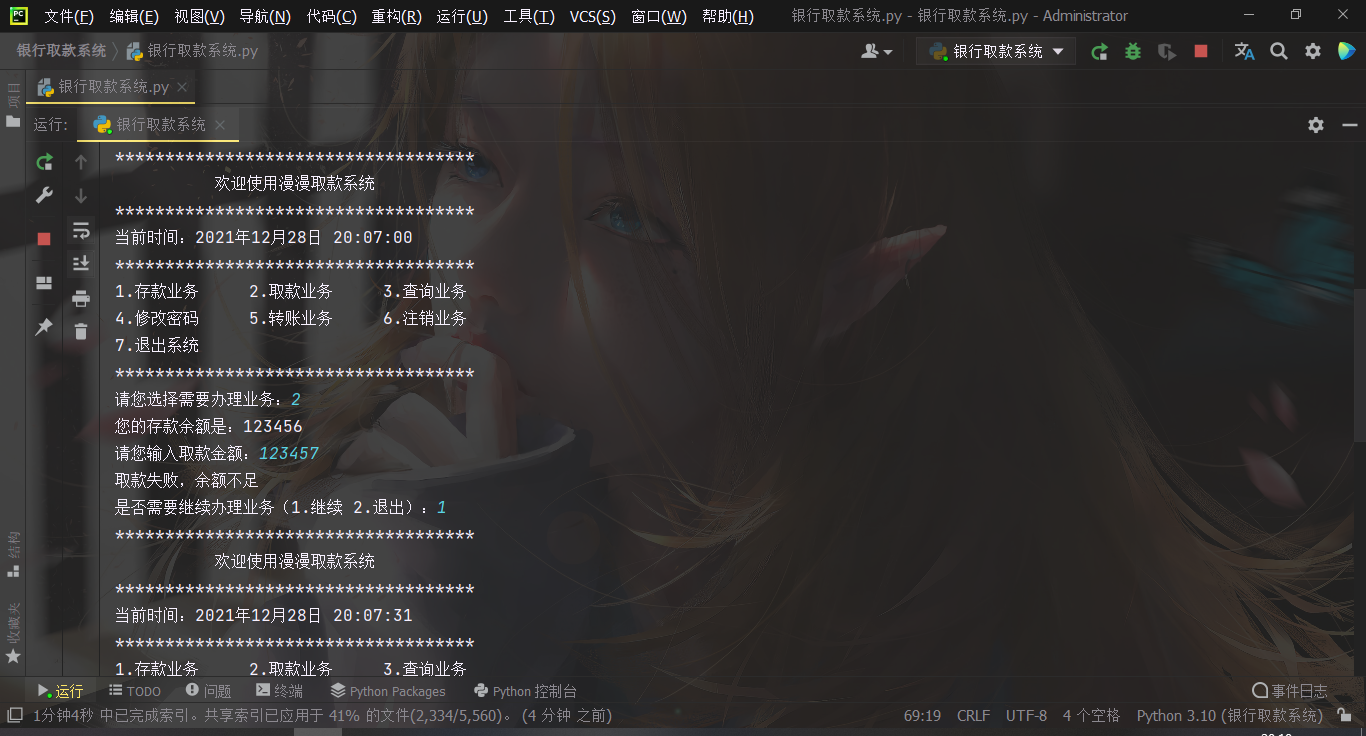
Task: Click the main toolbar rerun button
Action: tap(1099, 51)
